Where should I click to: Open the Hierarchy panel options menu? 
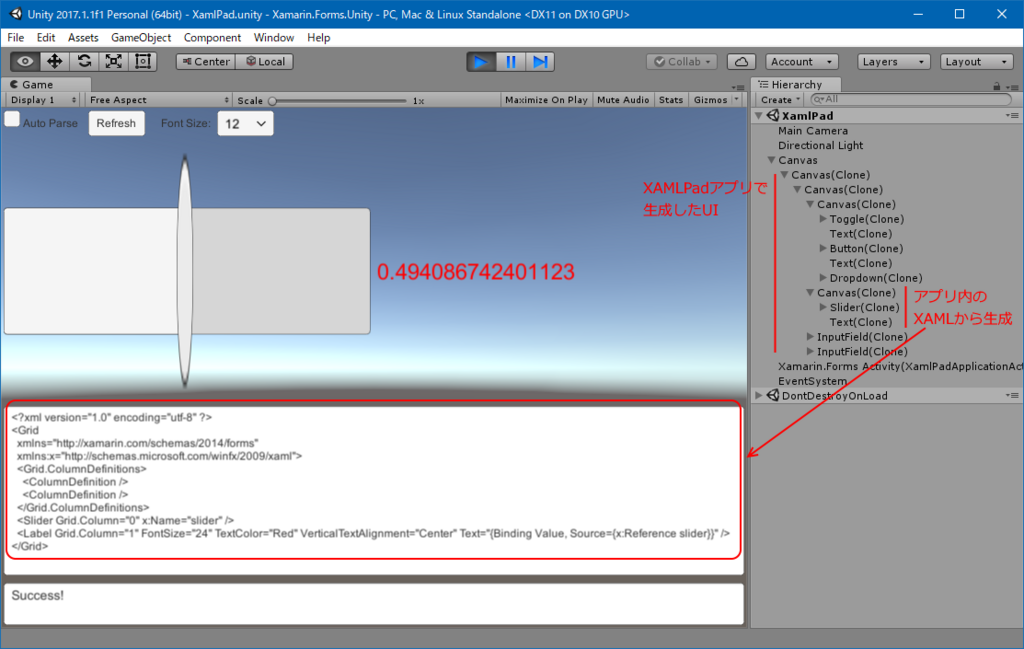(1012, 86)
